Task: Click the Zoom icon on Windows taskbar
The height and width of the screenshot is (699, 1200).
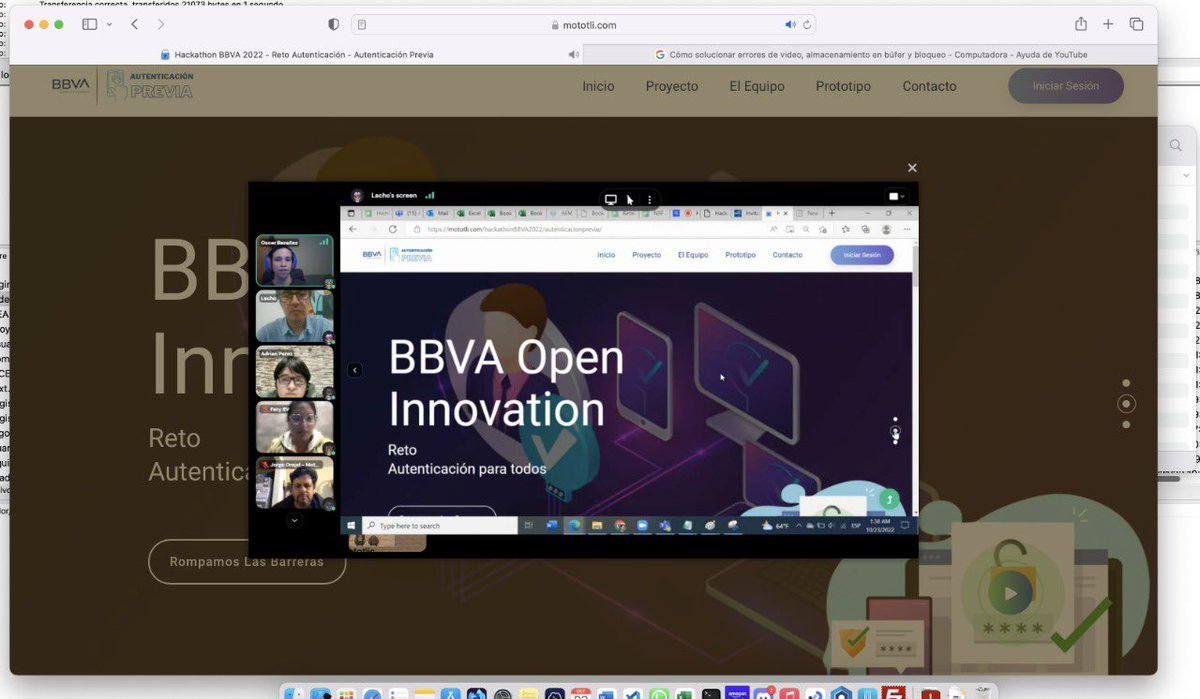Action: 642,525
